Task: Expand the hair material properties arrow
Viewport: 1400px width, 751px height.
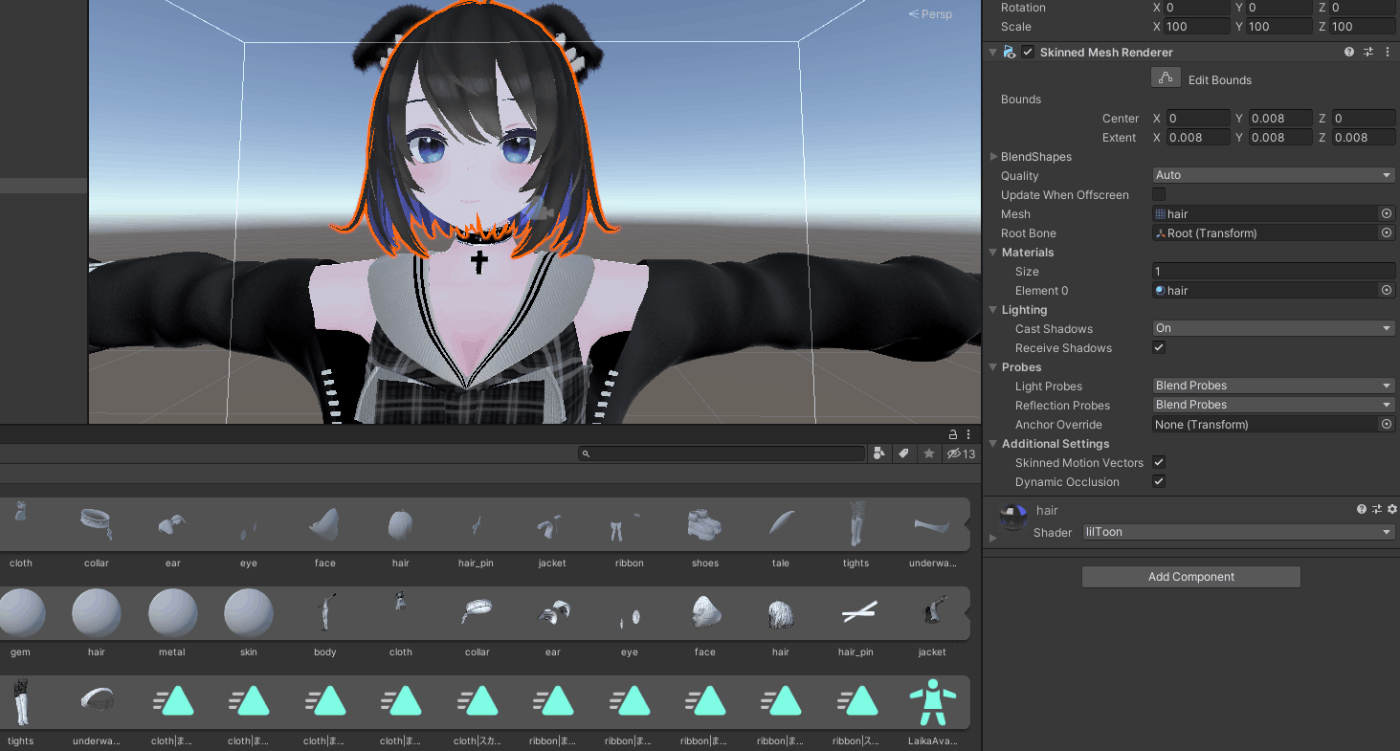Action: point(993,538)
